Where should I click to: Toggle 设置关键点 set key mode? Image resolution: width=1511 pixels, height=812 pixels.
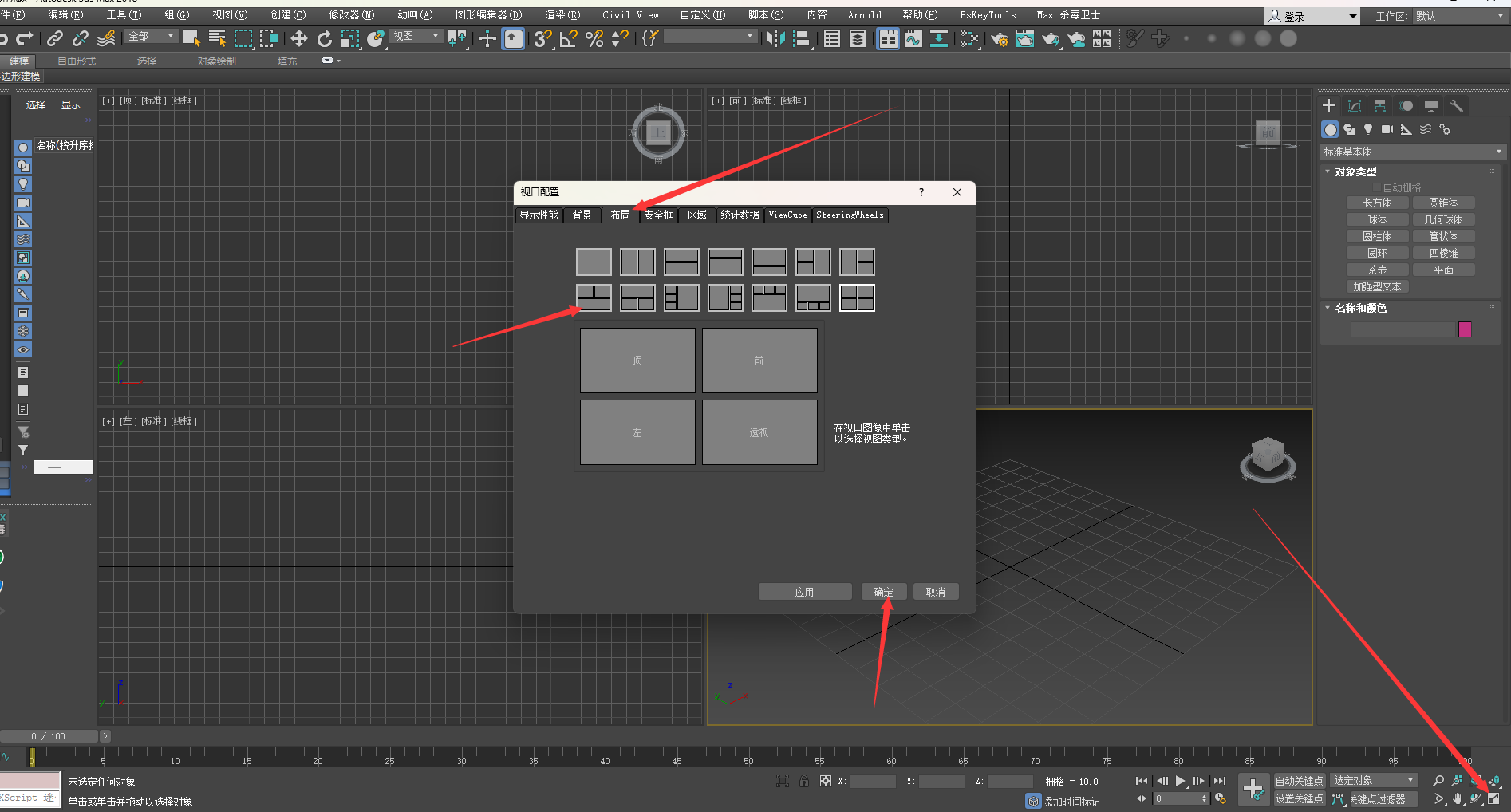pos(1299,798)
